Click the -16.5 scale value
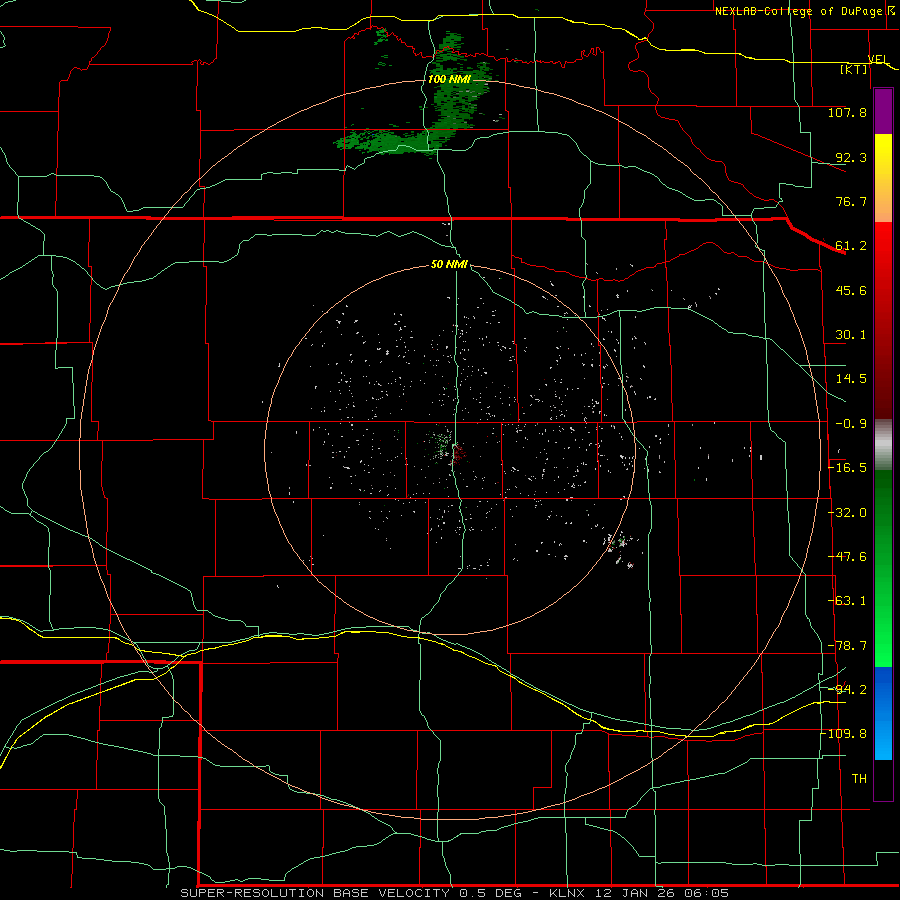The width and height of the screenshot is (900, 900). [847, 468]
